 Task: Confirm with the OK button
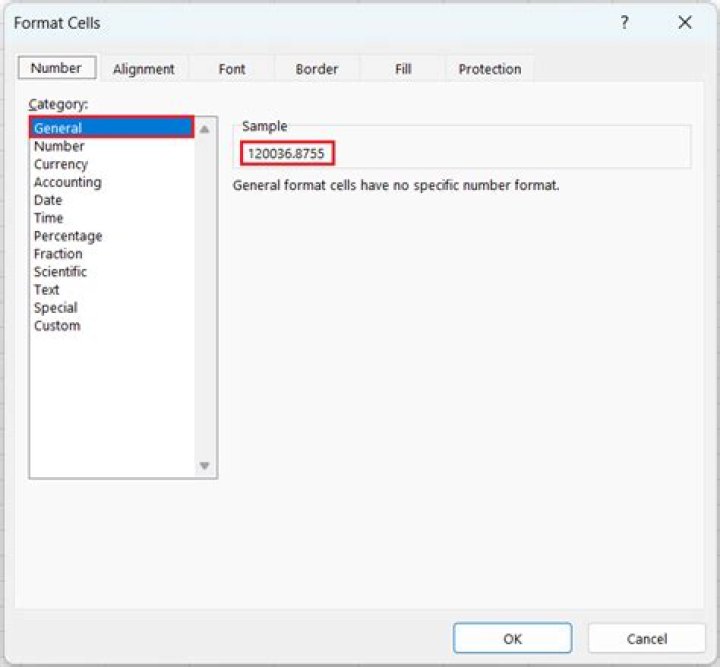[x=512, y=638]
